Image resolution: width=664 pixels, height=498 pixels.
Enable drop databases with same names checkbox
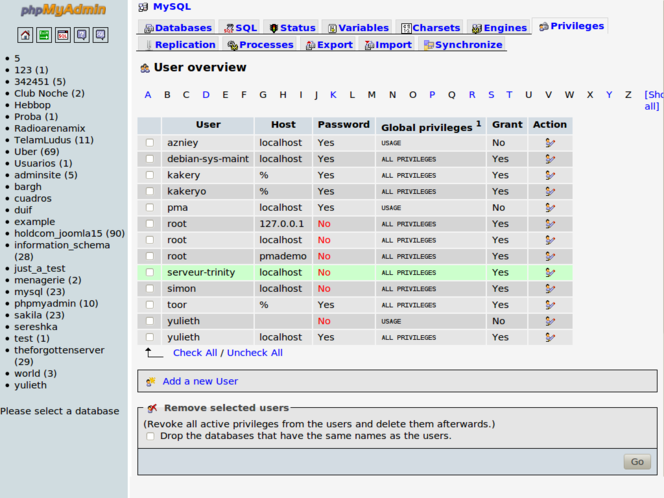(x=150, y=436)
